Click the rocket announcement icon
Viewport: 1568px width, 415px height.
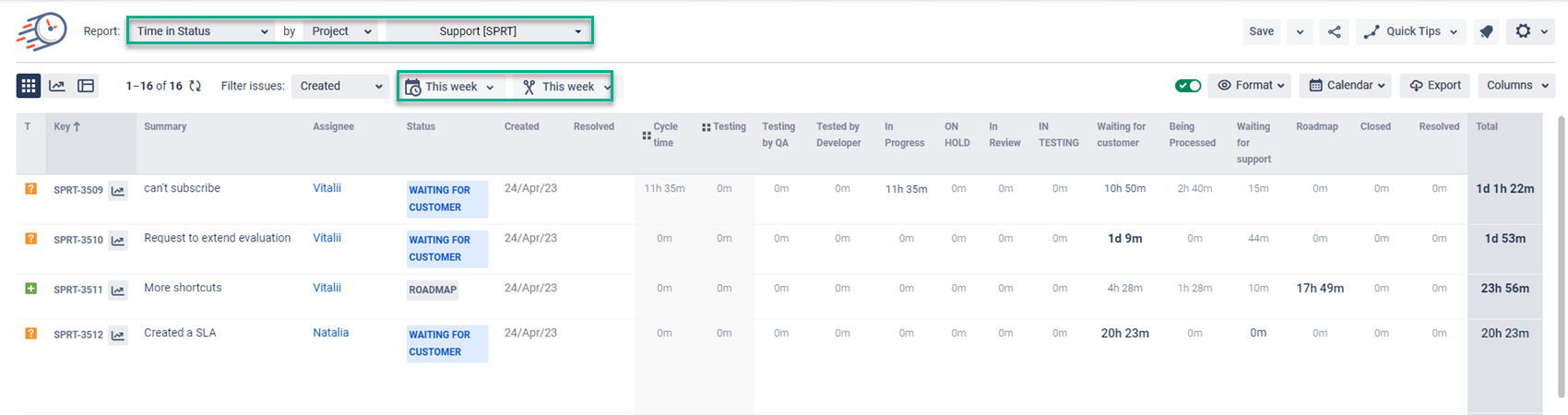click(1485, 31)
